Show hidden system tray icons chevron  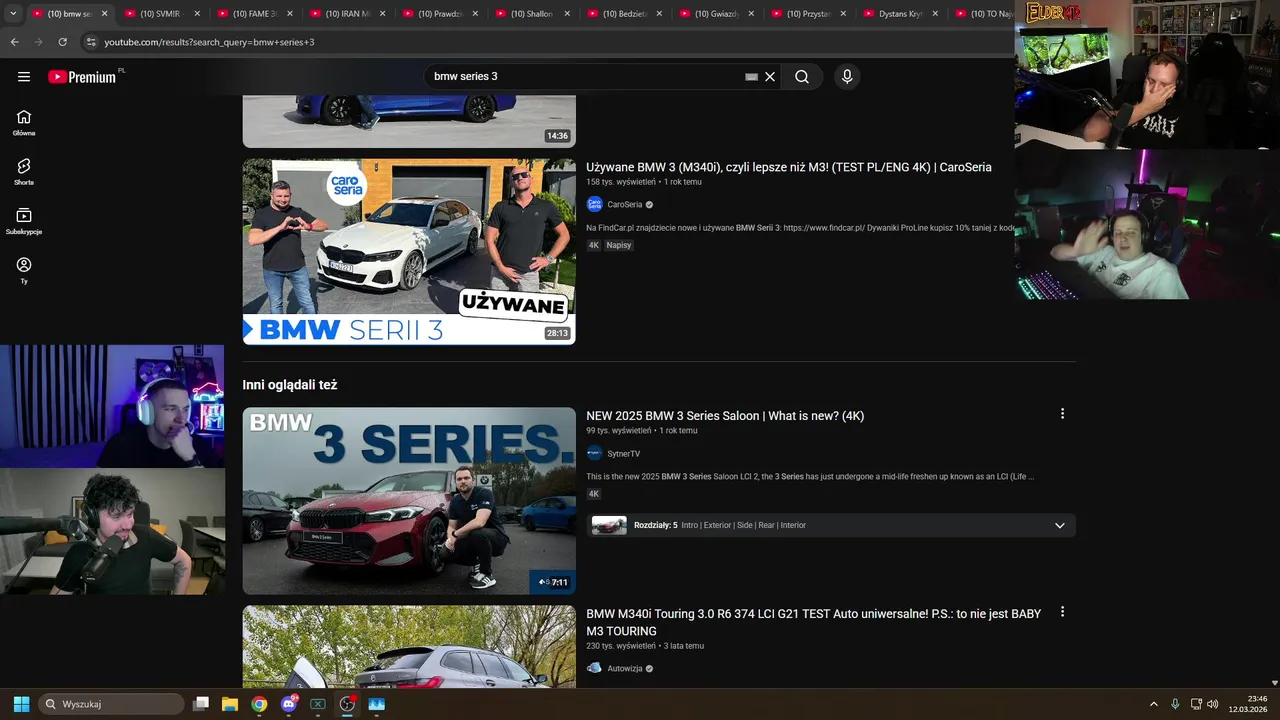(x=1153, y=704)
